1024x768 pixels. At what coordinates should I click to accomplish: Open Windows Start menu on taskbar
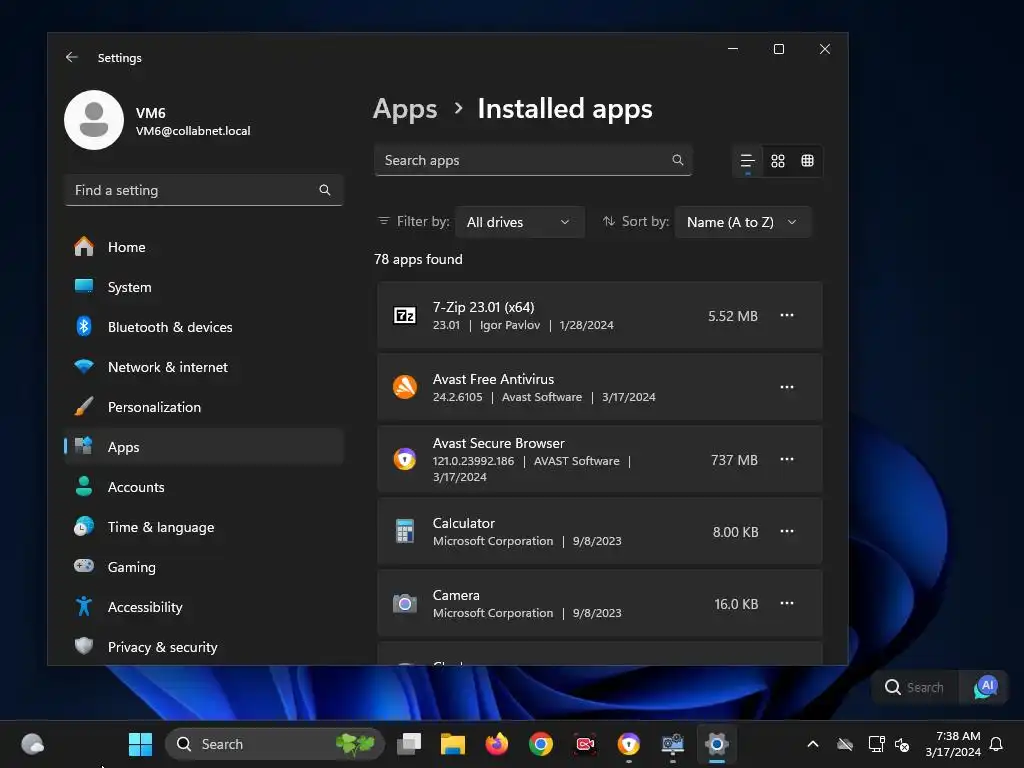pyautogui.click(x=140, y=744)
